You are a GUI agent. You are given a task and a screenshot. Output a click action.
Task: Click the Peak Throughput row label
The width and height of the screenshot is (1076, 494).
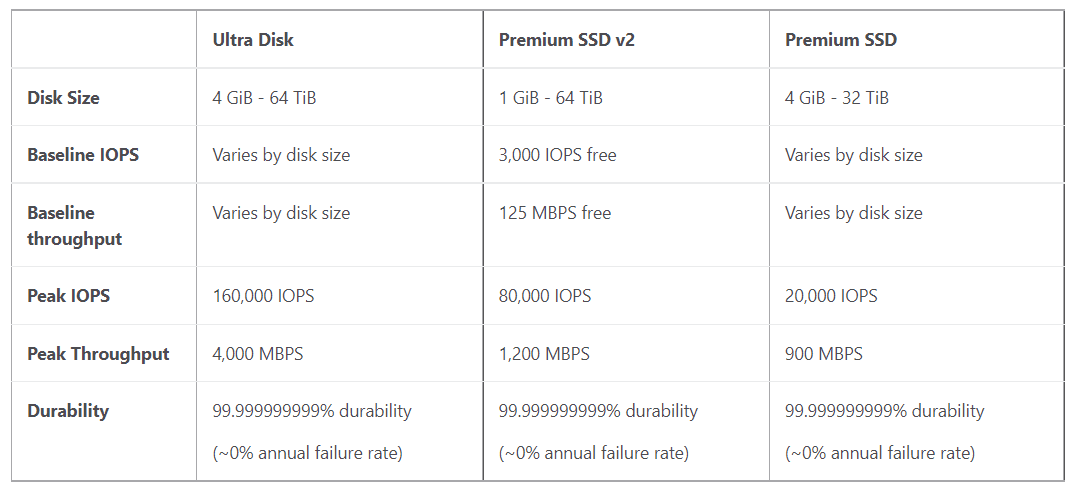[98, 354]
